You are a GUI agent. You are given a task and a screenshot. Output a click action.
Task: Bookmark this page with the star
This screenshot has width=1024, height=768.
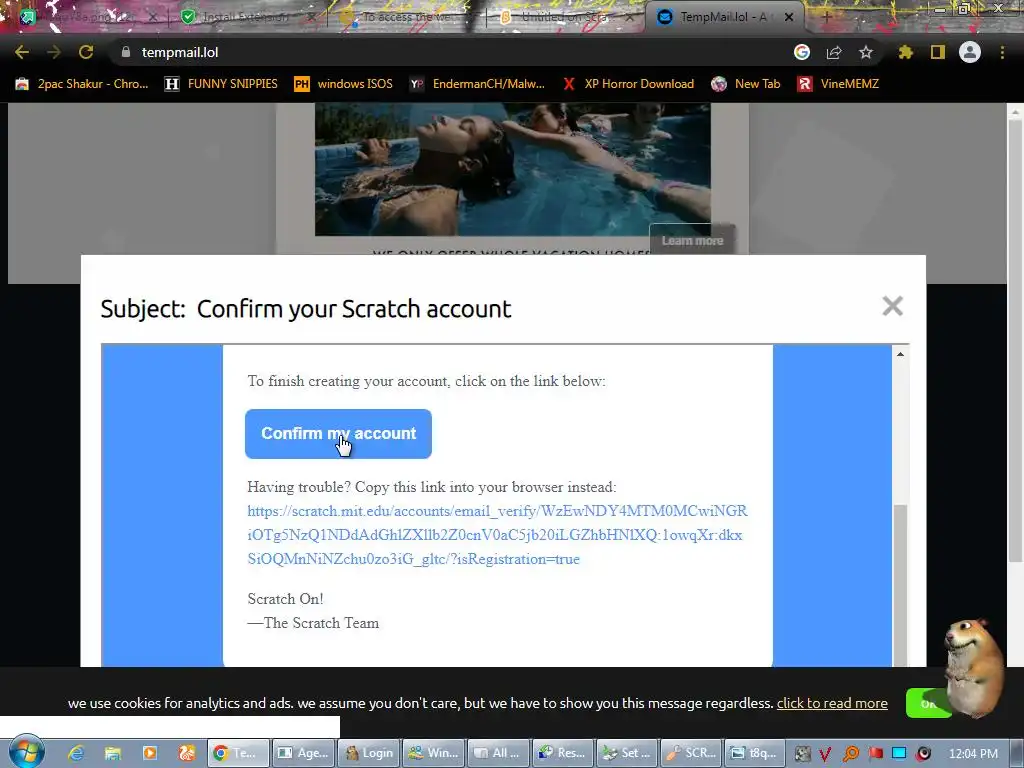point(866,52)
